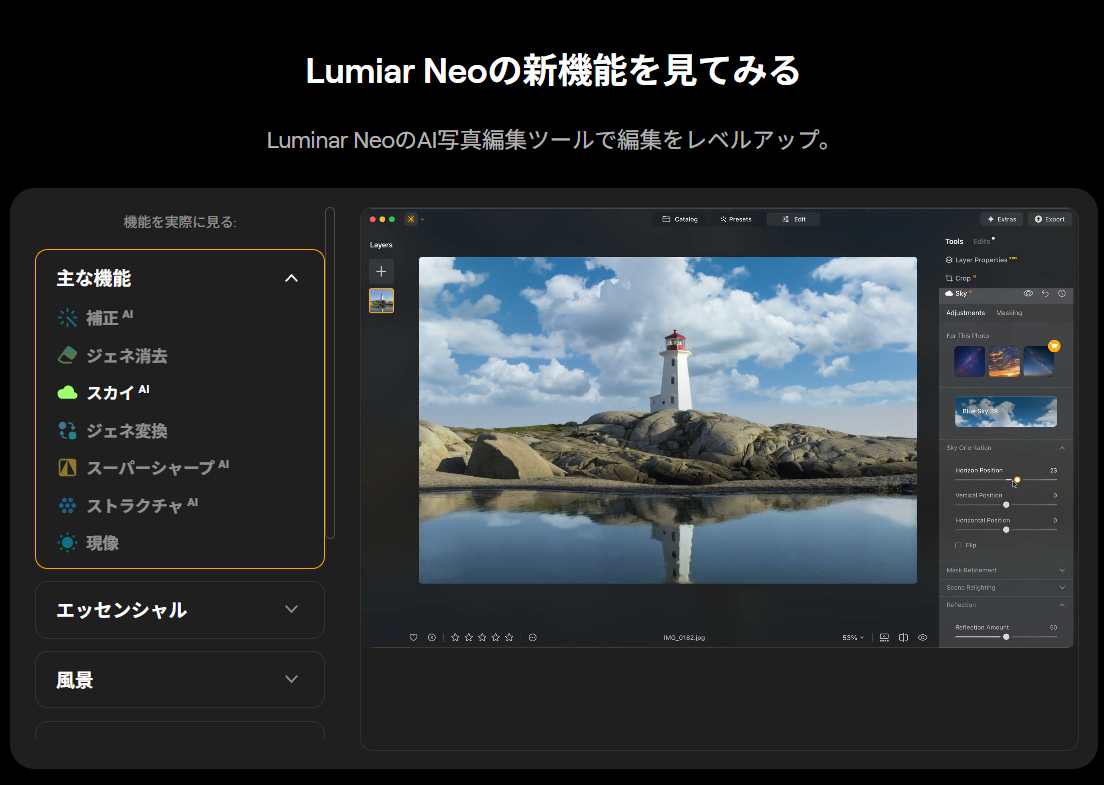This screenshot has height=785, width=1104.
Task: Select the ストラクチャ AI icon
Action: [x=67, y=506]
